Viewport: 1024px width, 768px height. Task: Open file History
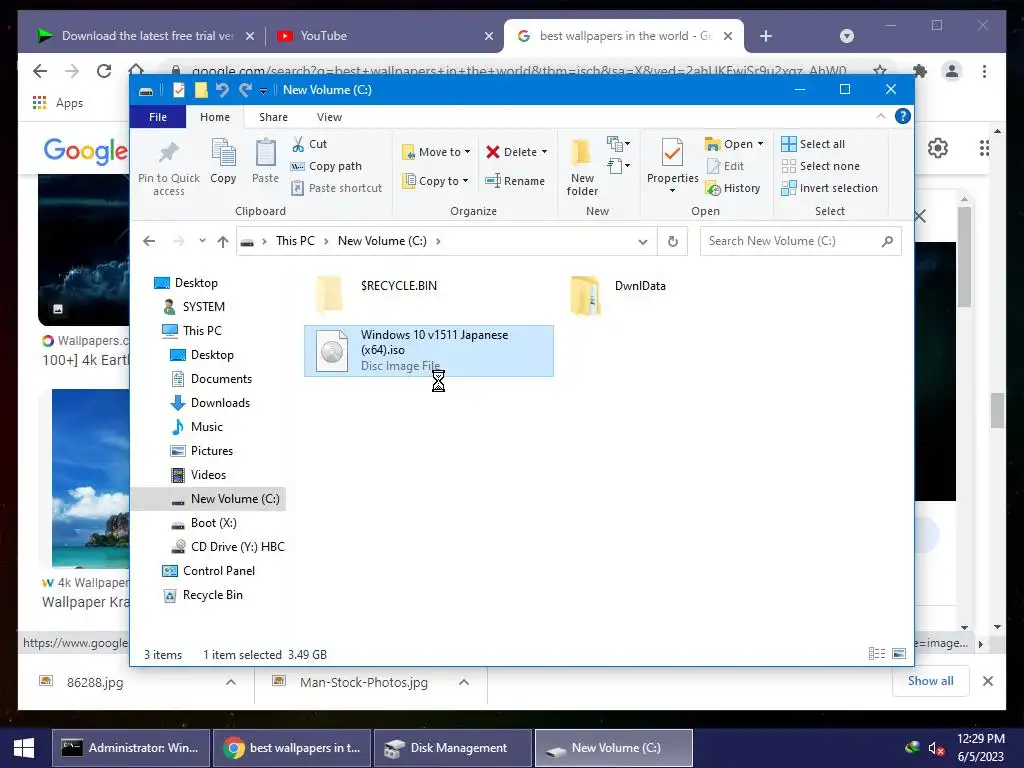733,188
